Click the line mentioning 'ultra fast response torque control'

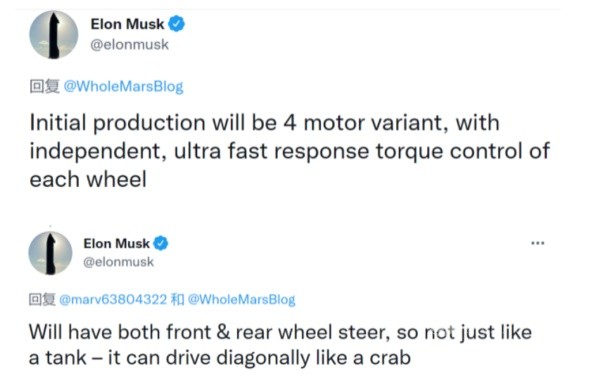click(290, 152)
